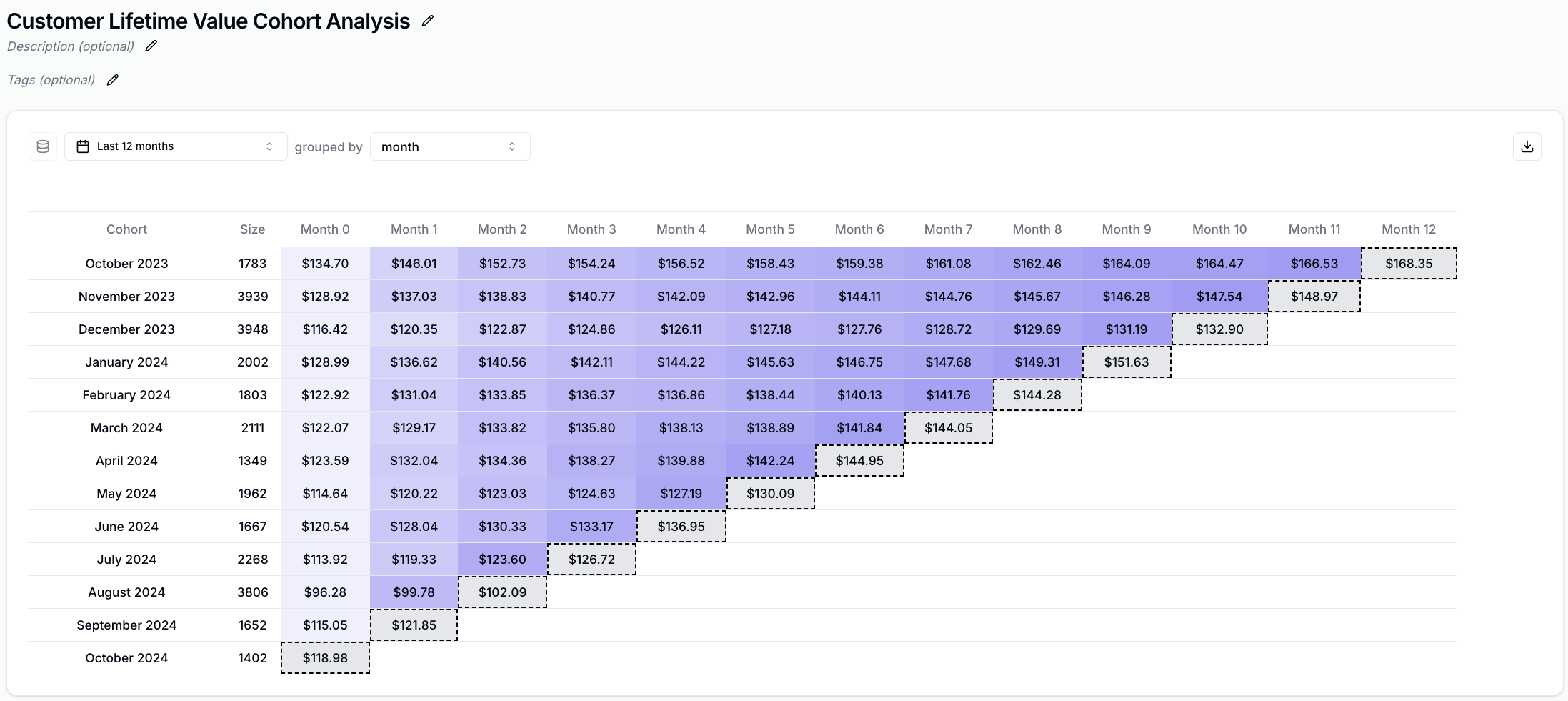The height and width of the screenshot is (701, 1568).
Task: Click the Month 12 column header
Action: [1408, 229]
